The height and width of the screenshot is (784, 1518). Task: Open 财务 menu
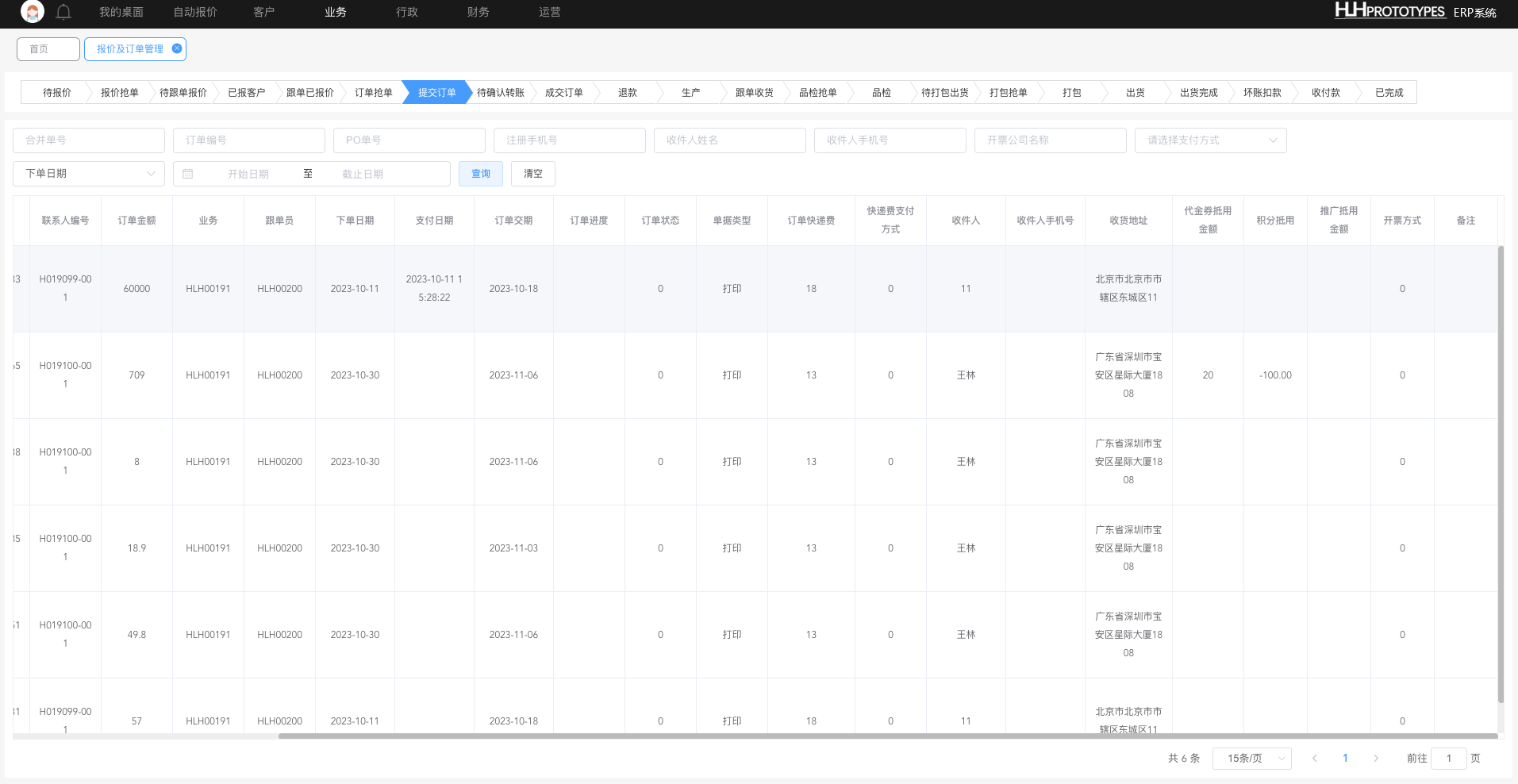pyautogui.click(x=478, y=12)
